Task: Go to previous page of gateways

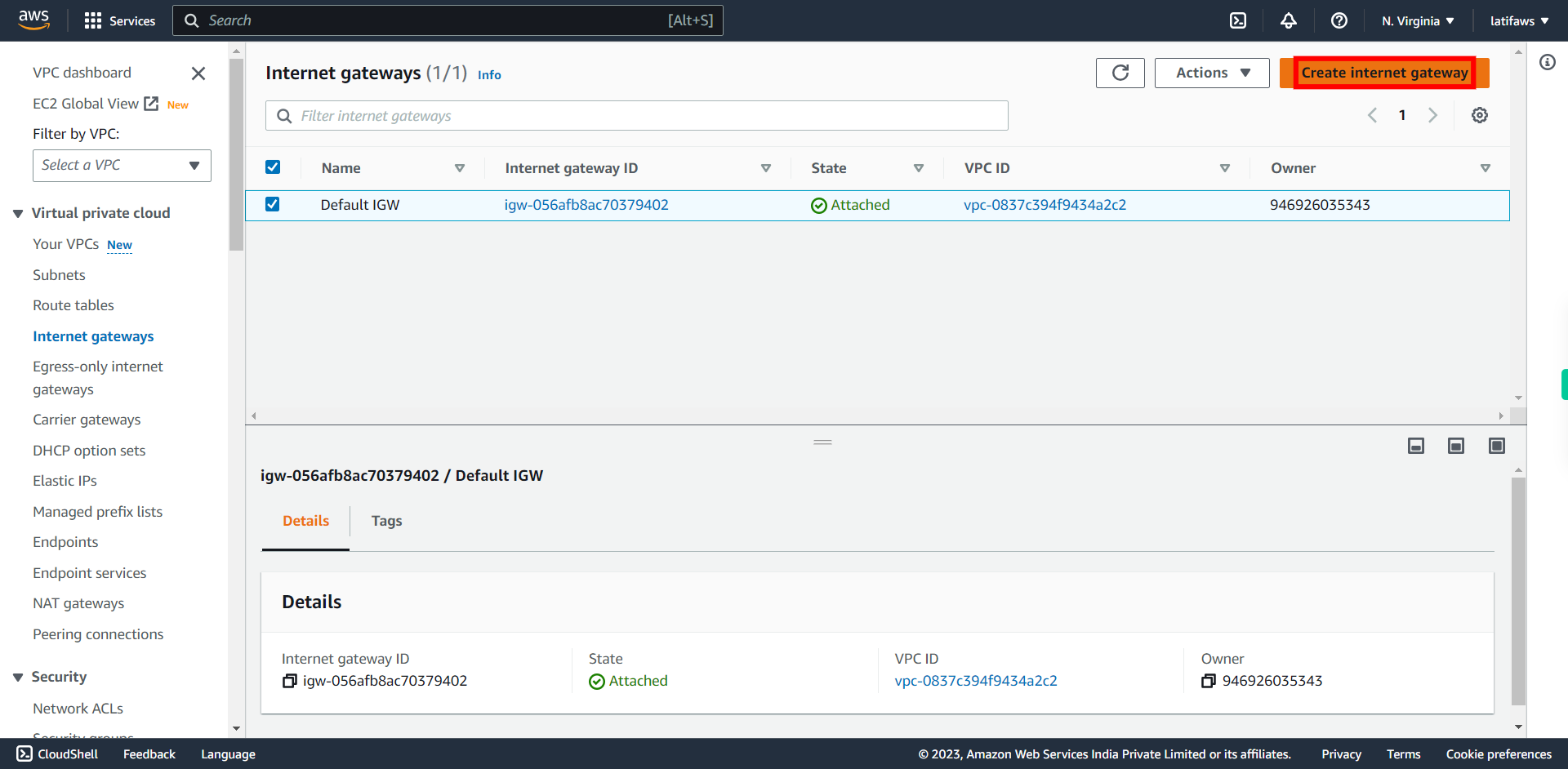Action: [1372, 115]
